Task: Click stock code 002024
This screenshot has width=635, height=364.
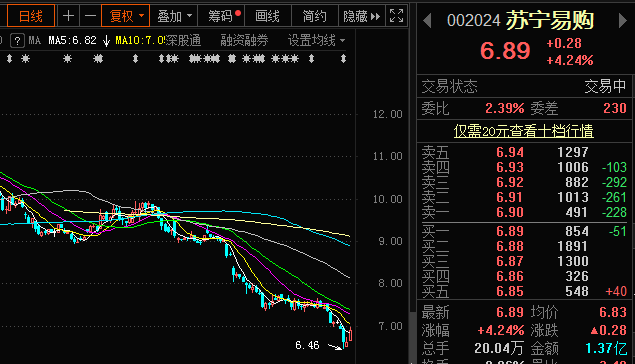Action: click(473, 20)
